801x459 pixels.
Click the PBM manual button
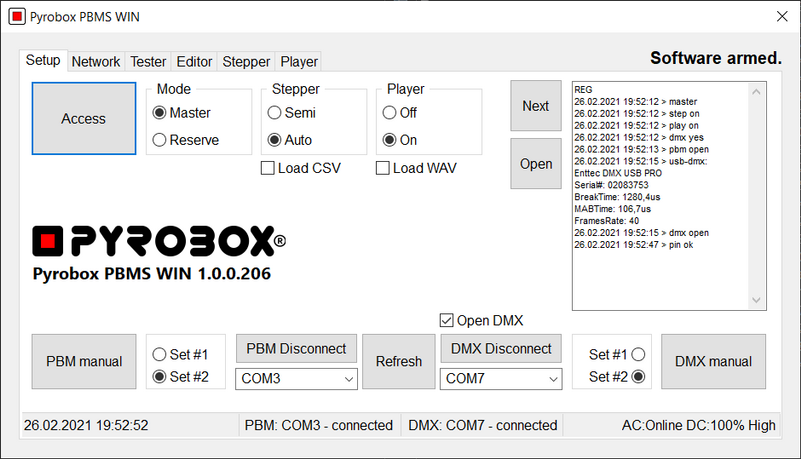click(x=84, y=361)
